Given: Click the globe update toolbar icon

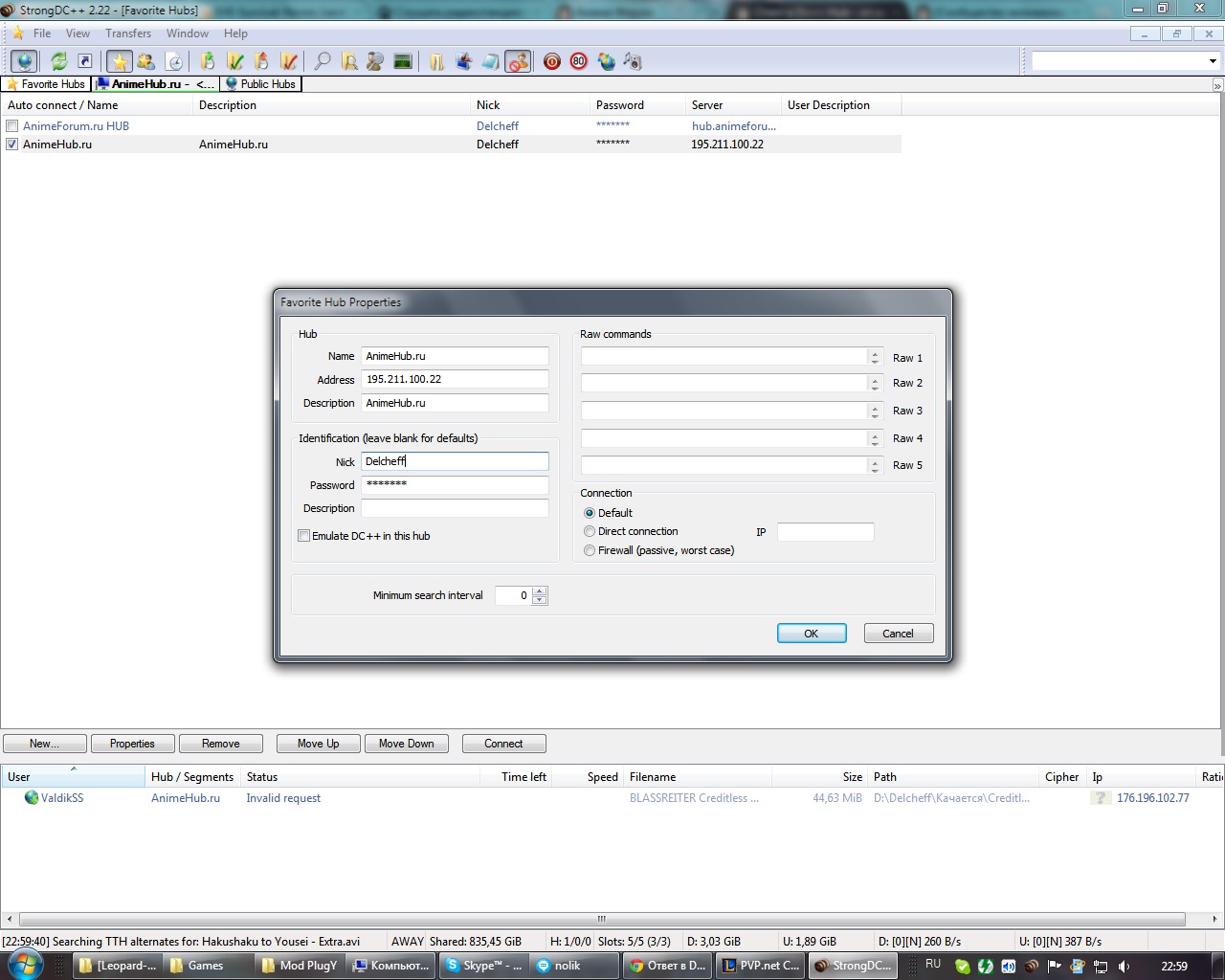Looking at the screenshot, I should coord(606,61).
